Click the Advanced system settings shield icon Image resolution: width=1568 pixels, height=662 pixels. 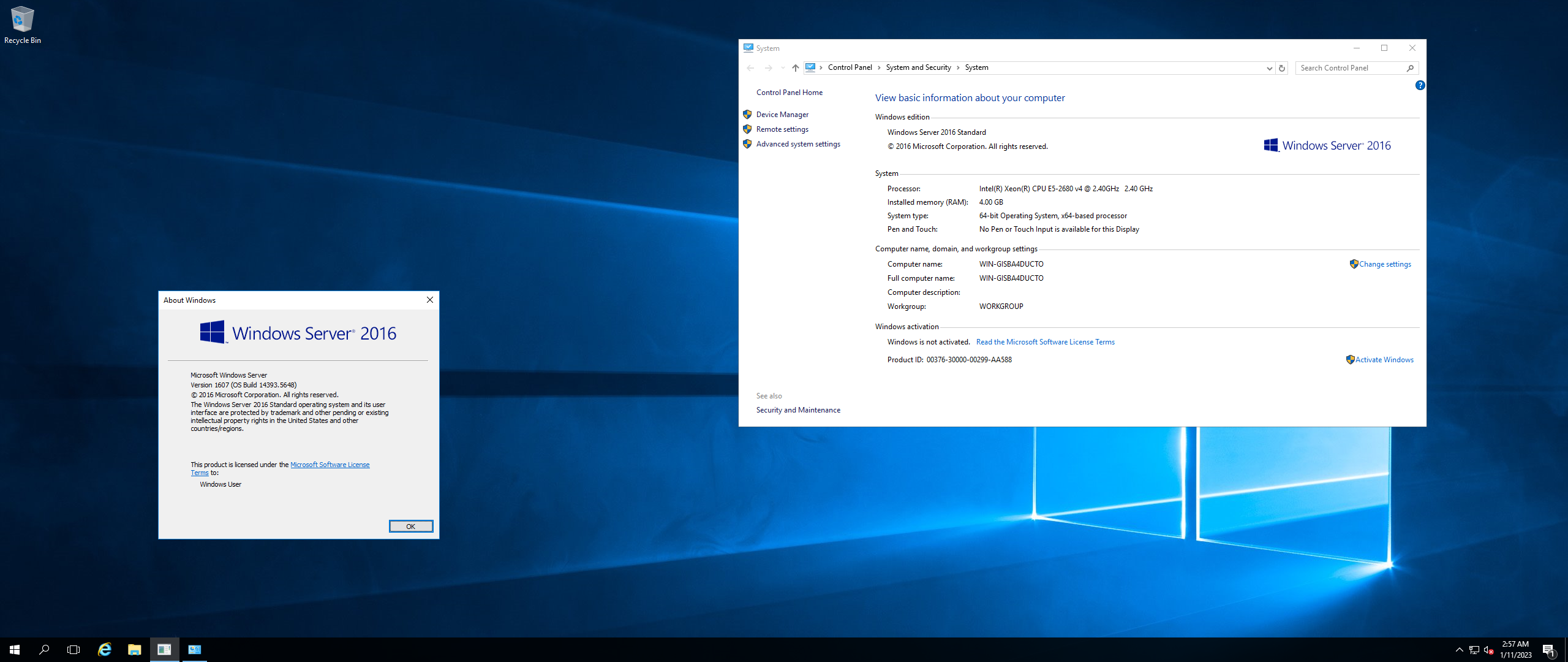coord(747,144)
